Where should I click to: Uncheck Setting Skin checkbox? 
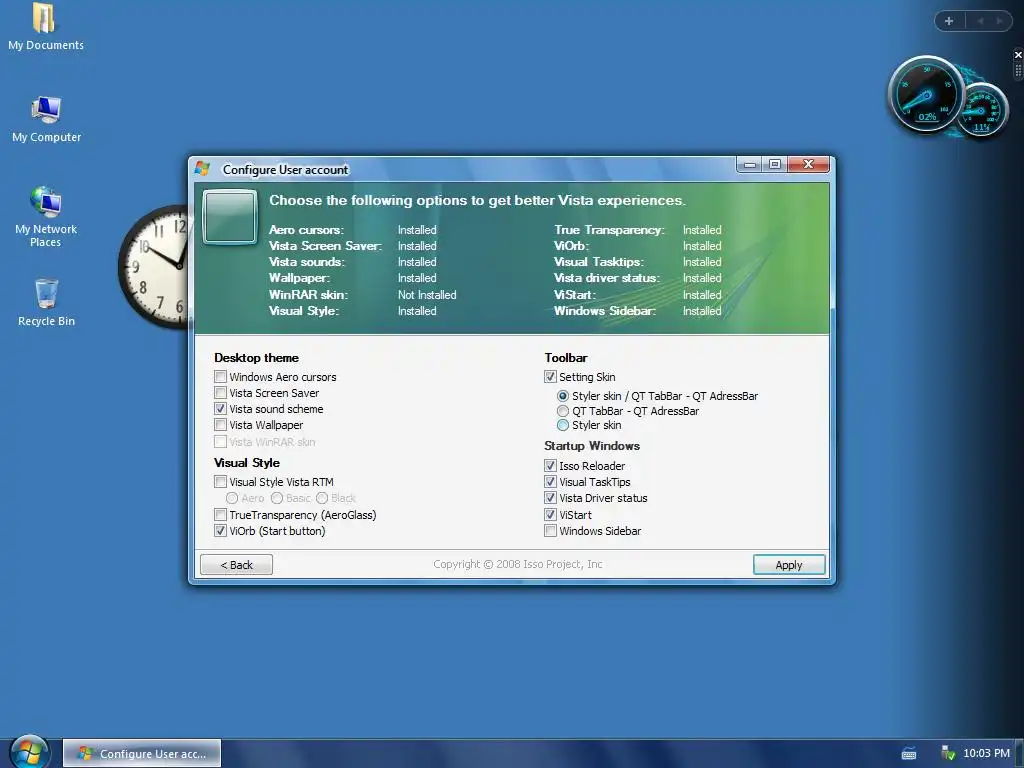pos(550,377)
